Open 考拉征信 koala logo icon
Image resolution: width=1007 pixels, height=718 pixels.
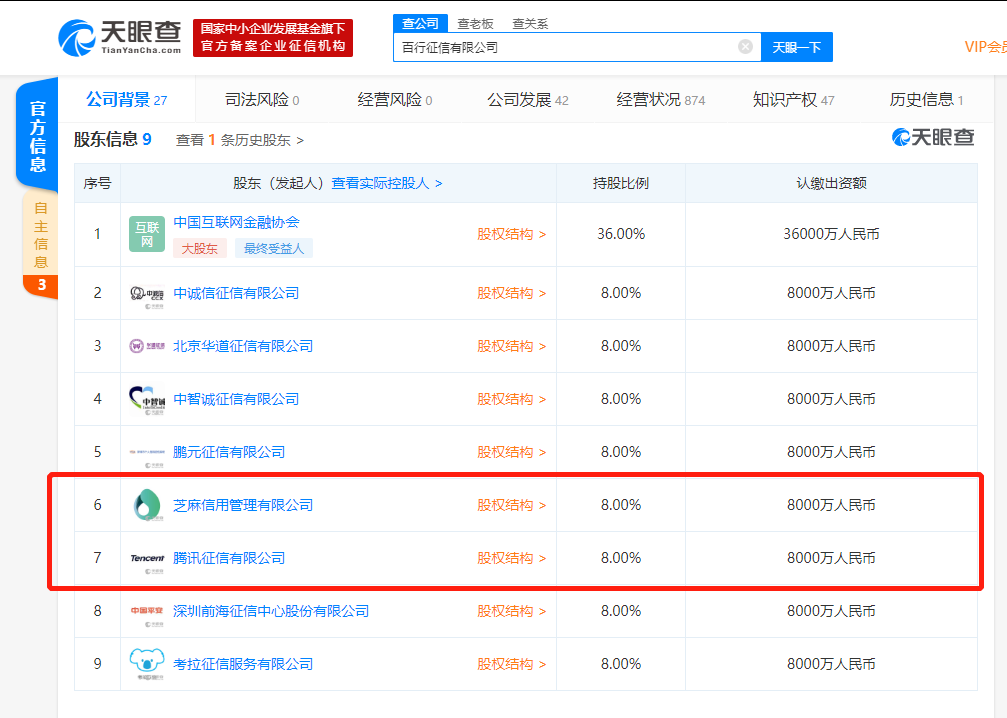click(146, 664)
